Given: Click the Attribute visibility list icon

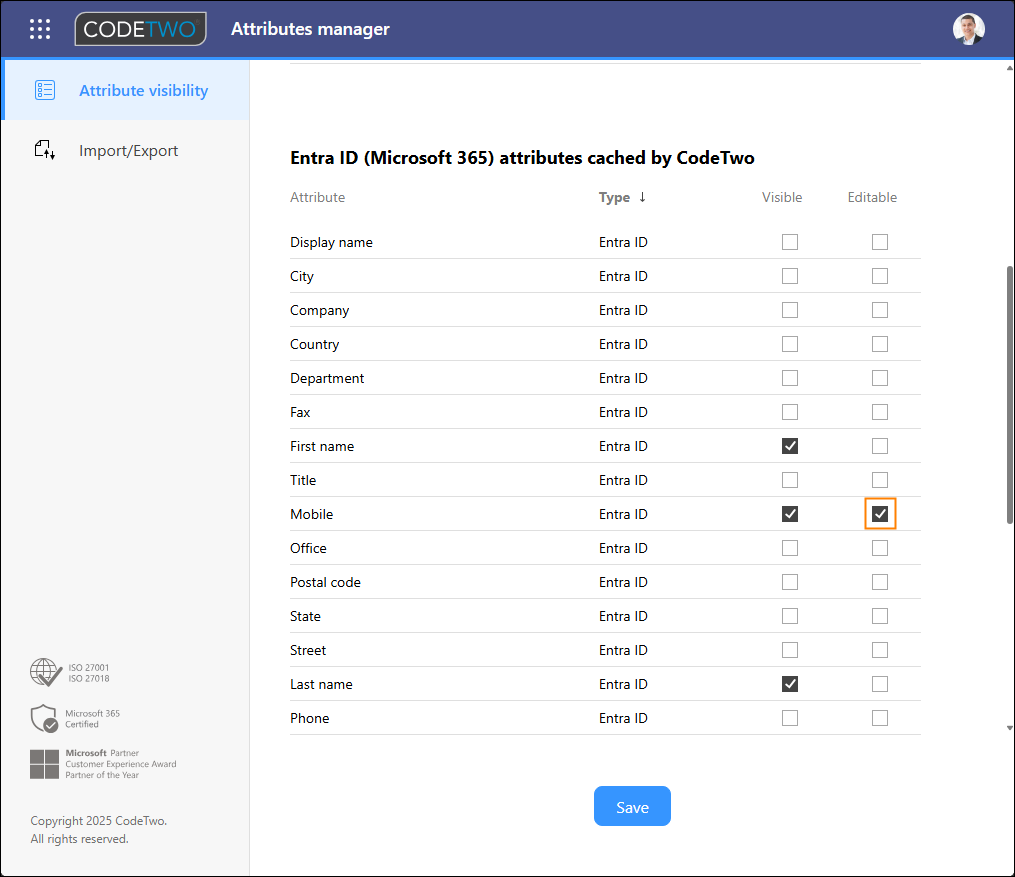Looking at the screenshot, I should coord(45,91).
